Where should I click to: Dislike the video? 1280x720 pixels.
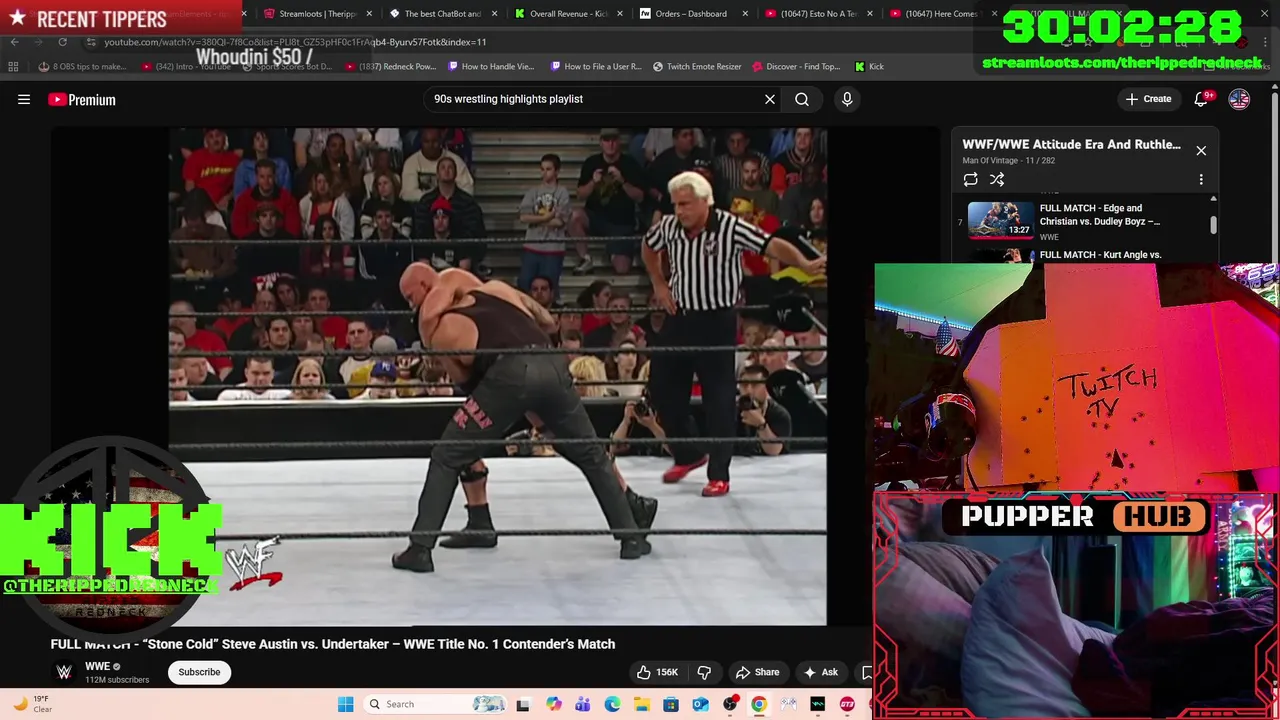[x=704, y=672]
